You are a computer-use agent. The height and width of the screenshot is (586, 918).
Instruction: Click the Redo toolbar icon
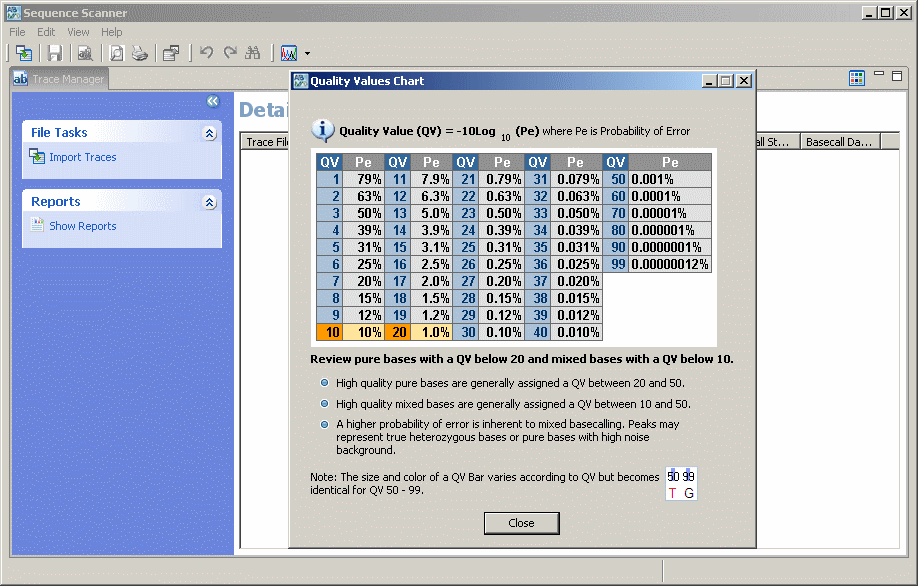coord(228,53)
